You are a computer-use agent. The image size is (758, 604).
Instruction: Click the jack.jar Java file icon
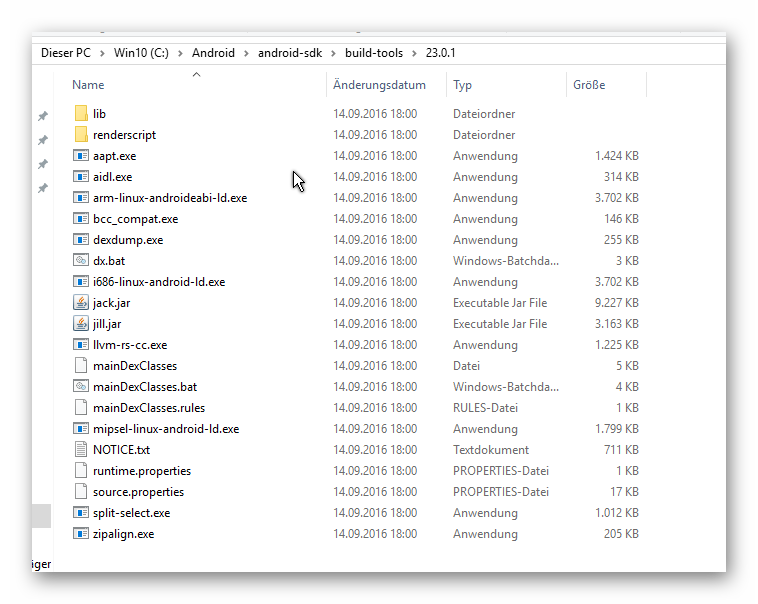coord(81,303)
